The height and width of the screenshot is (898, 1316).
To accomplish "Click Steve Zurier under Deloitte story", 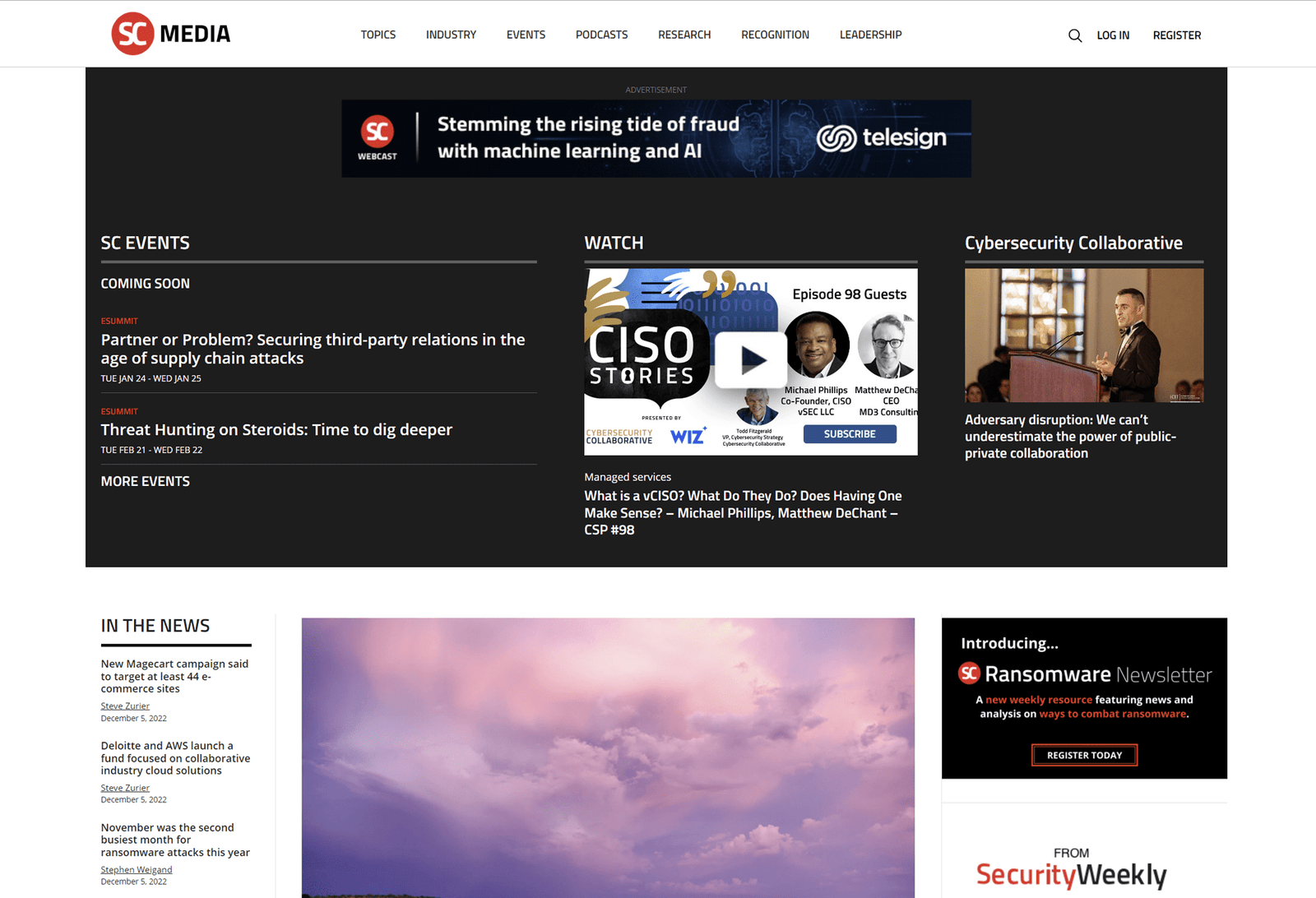I will click(125, 788).
